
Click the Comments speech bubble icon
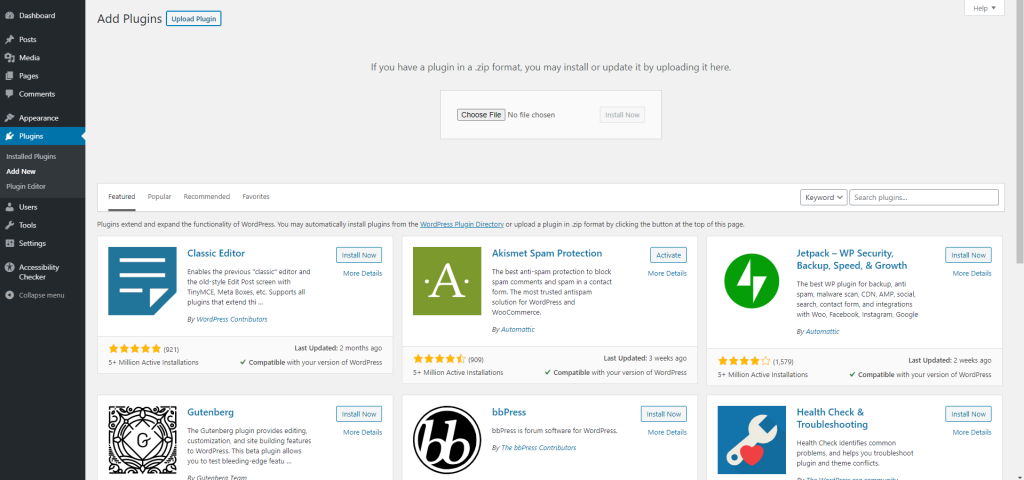click(9, 94)
